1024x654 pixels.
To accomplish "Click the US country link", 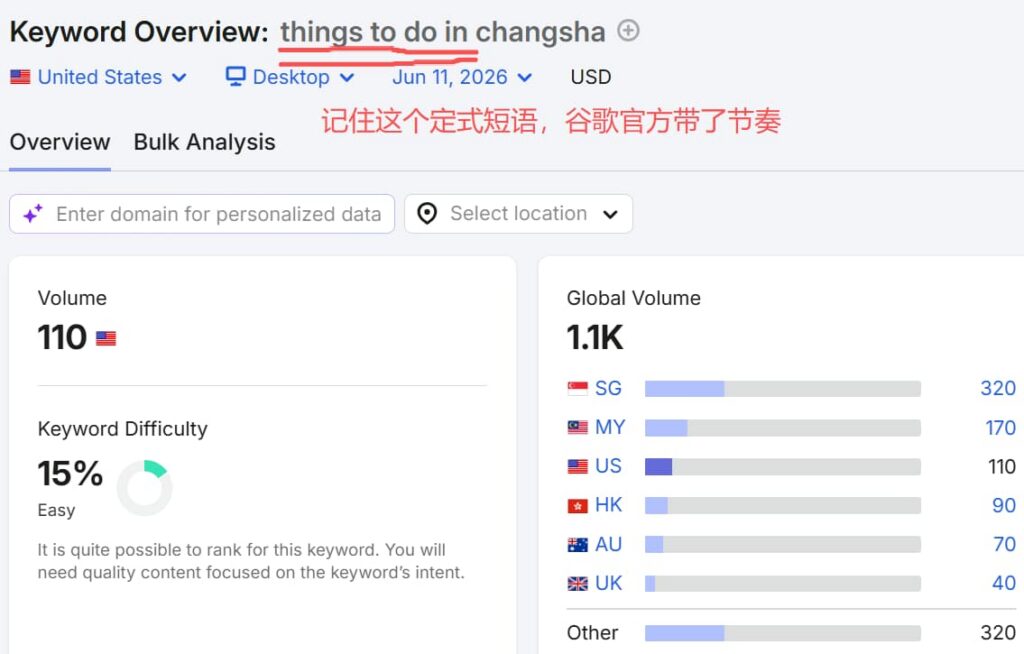I will [x=608, y=466].
